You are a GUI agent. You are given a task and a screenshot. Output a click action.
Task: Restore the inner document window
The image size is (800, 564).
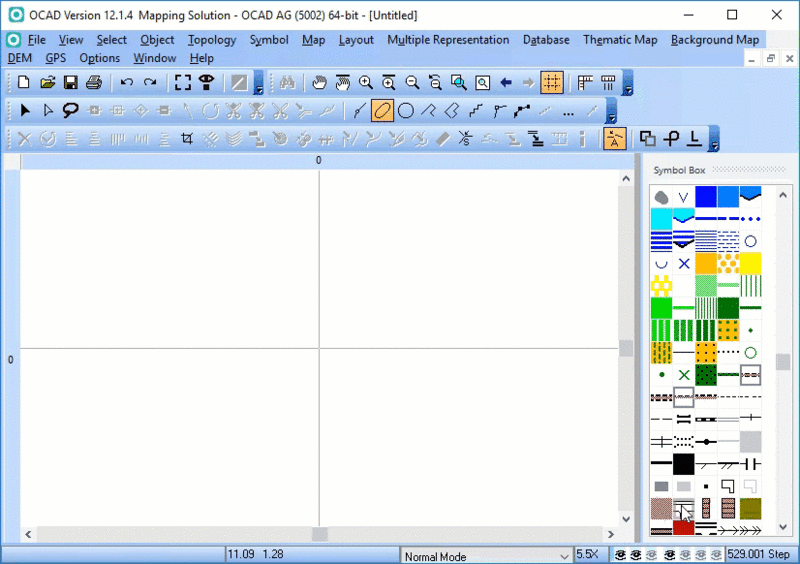point(770,59)
